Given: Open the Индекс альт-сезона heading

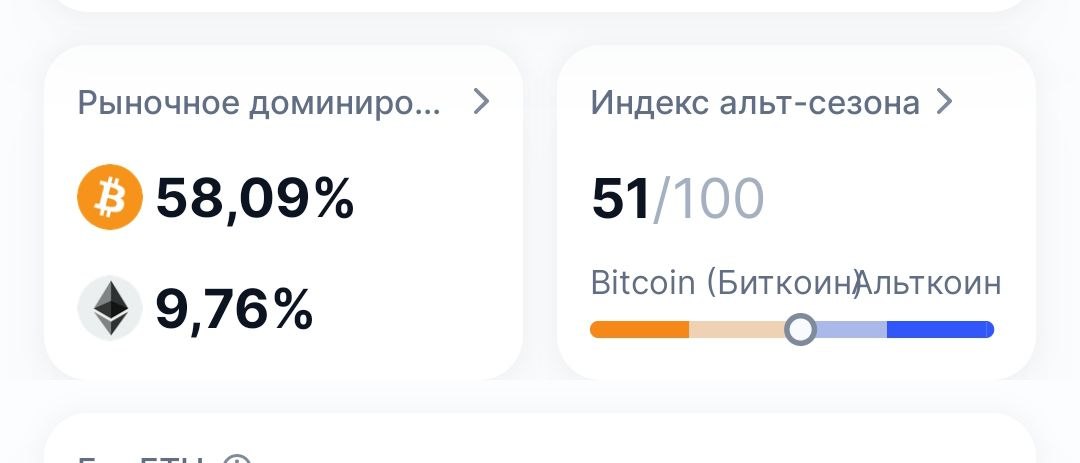Looking at the screenshot, I should point(755,103).
